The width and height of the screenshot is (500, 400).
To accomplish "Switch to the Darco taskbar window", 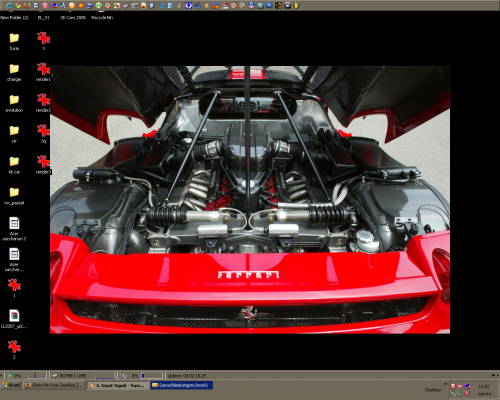I will click(x=181, y=385).
